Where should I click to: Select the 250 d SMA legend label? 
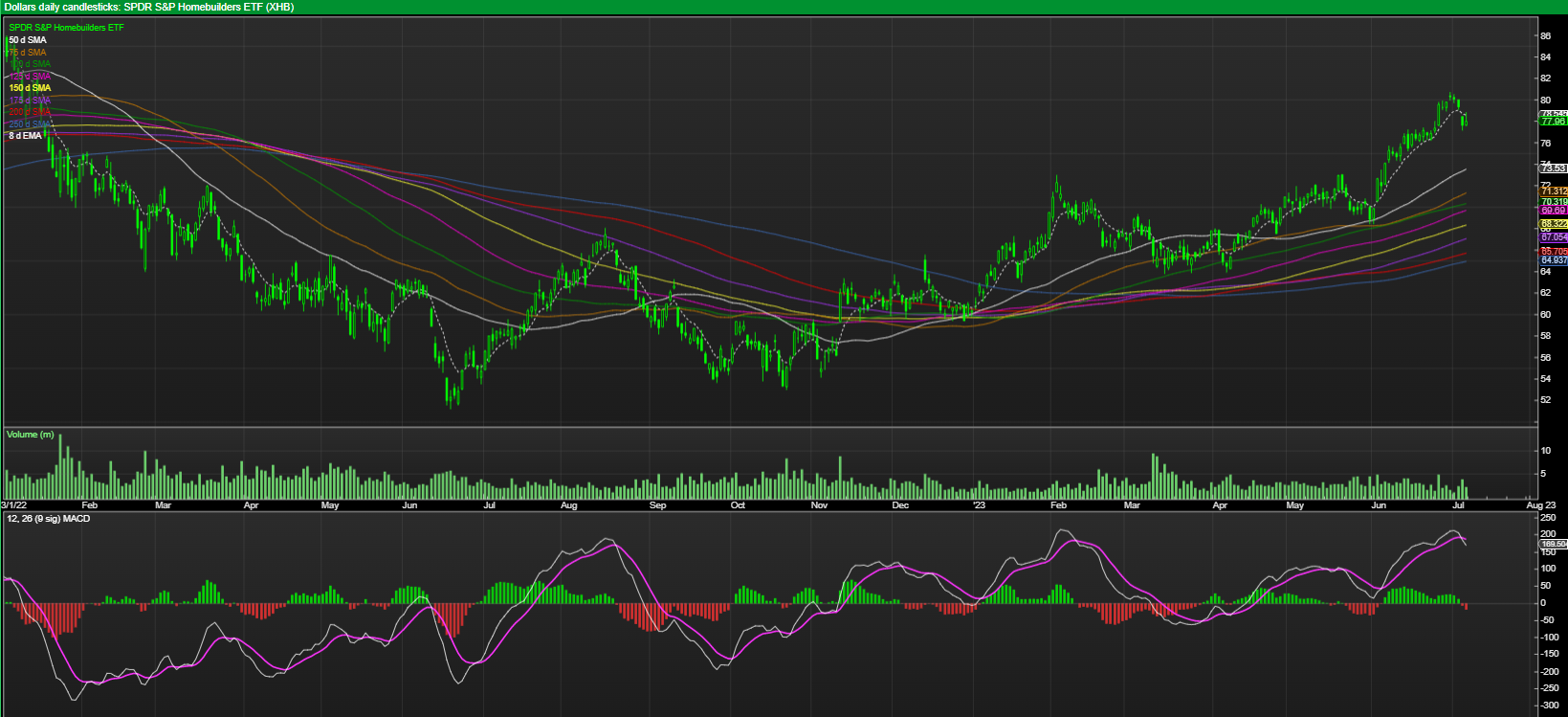click(x=31, y=124)
